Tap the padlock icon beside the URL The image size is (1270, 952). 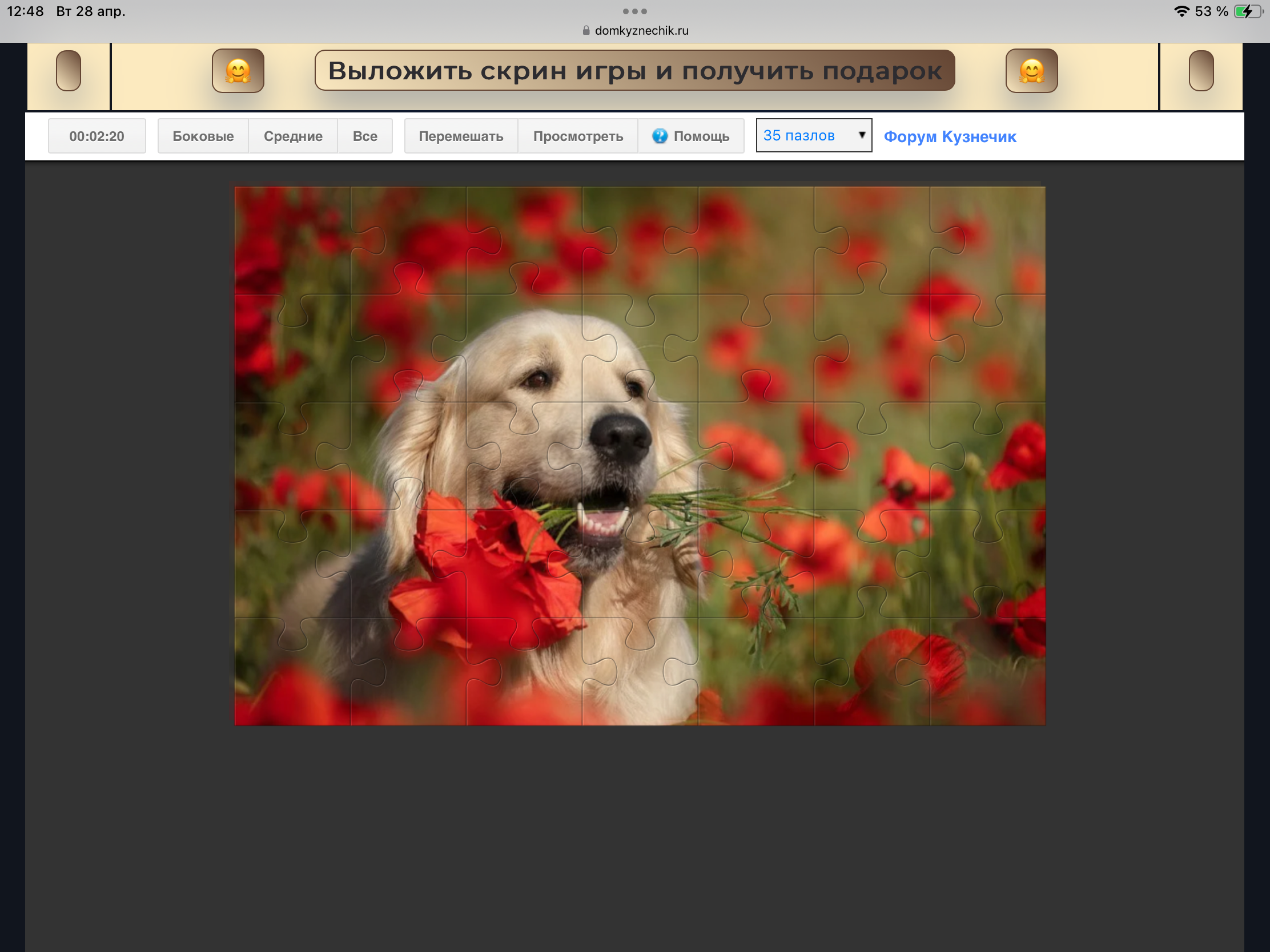586,31
